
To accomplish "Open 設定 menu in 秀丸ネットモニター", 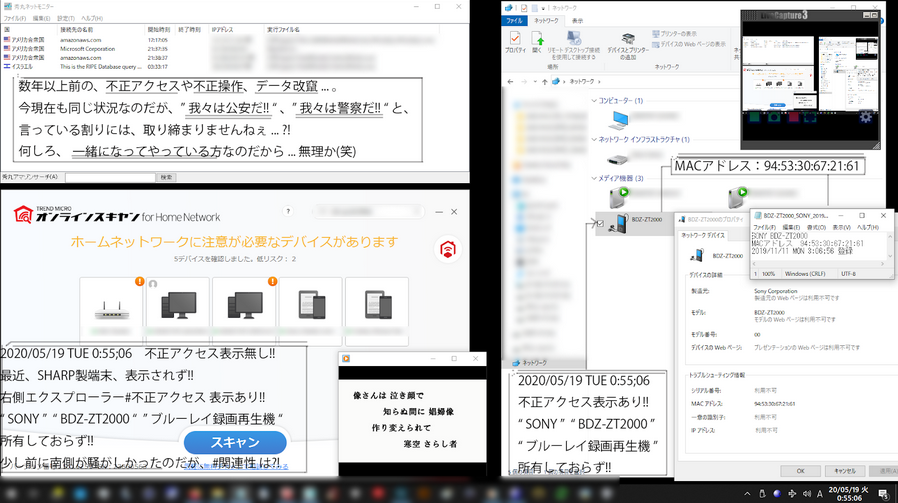I will point(66,18).
